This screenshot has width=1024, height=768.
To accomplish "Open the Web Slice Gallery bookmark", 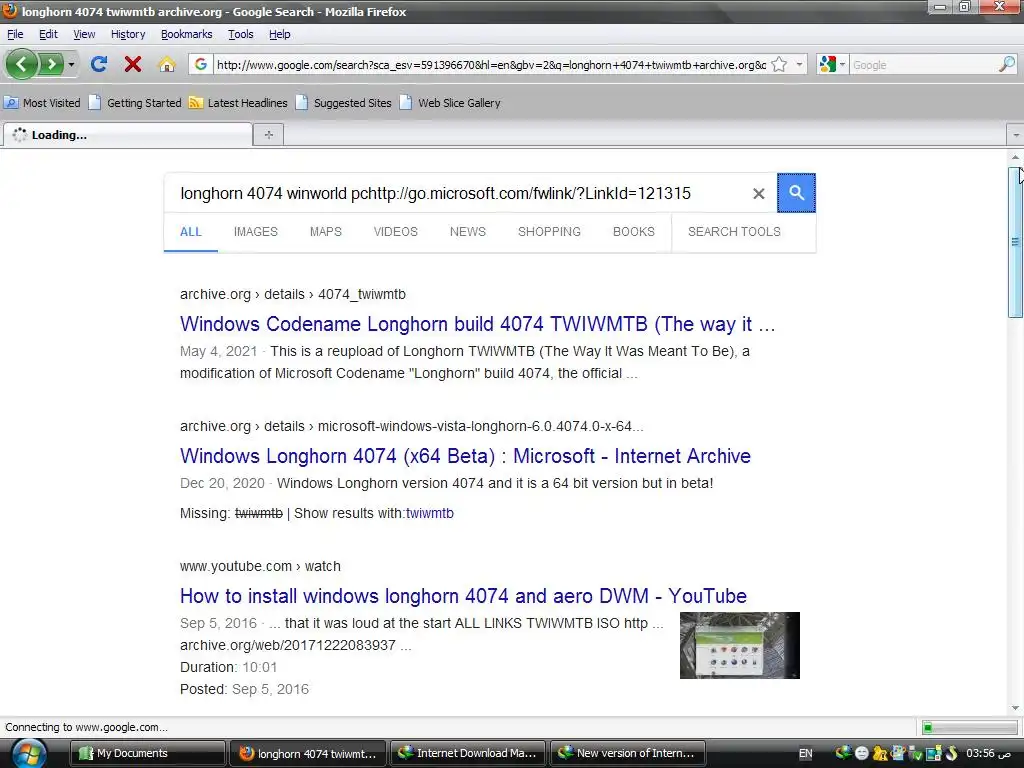I will 451,103.
